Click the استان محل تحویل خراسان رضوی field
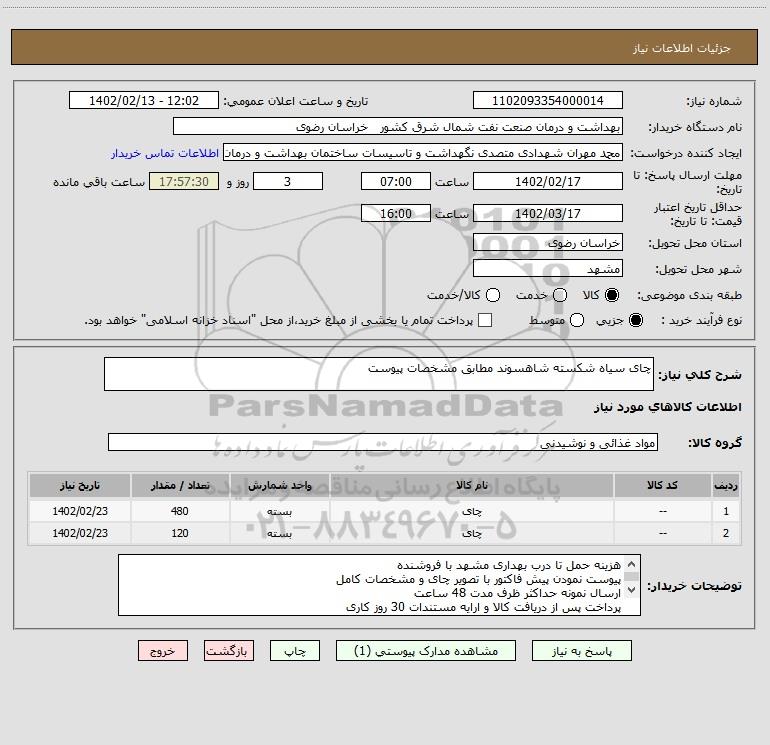This screenshot has width=770, height=745. click(x=548, y=243)
